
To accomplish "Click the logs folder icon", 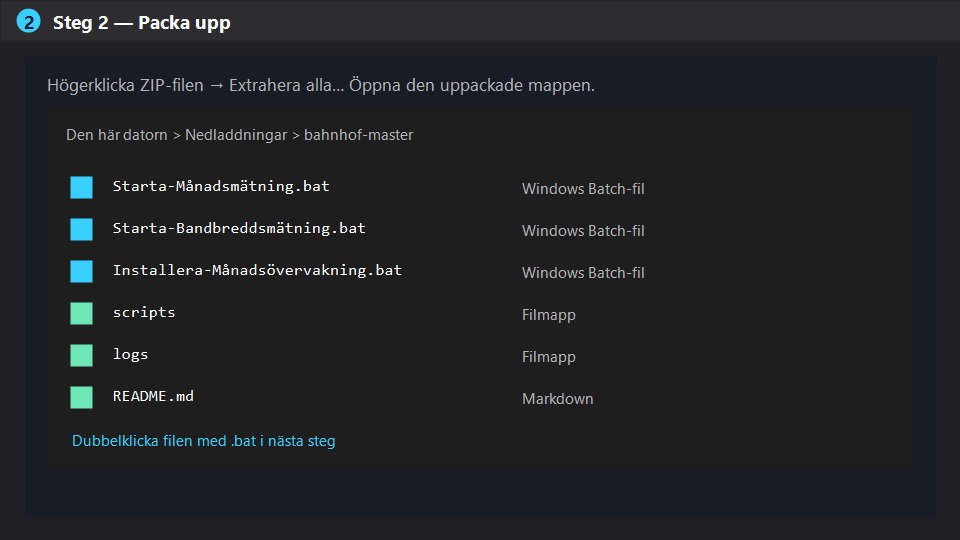I will point(81,355).
